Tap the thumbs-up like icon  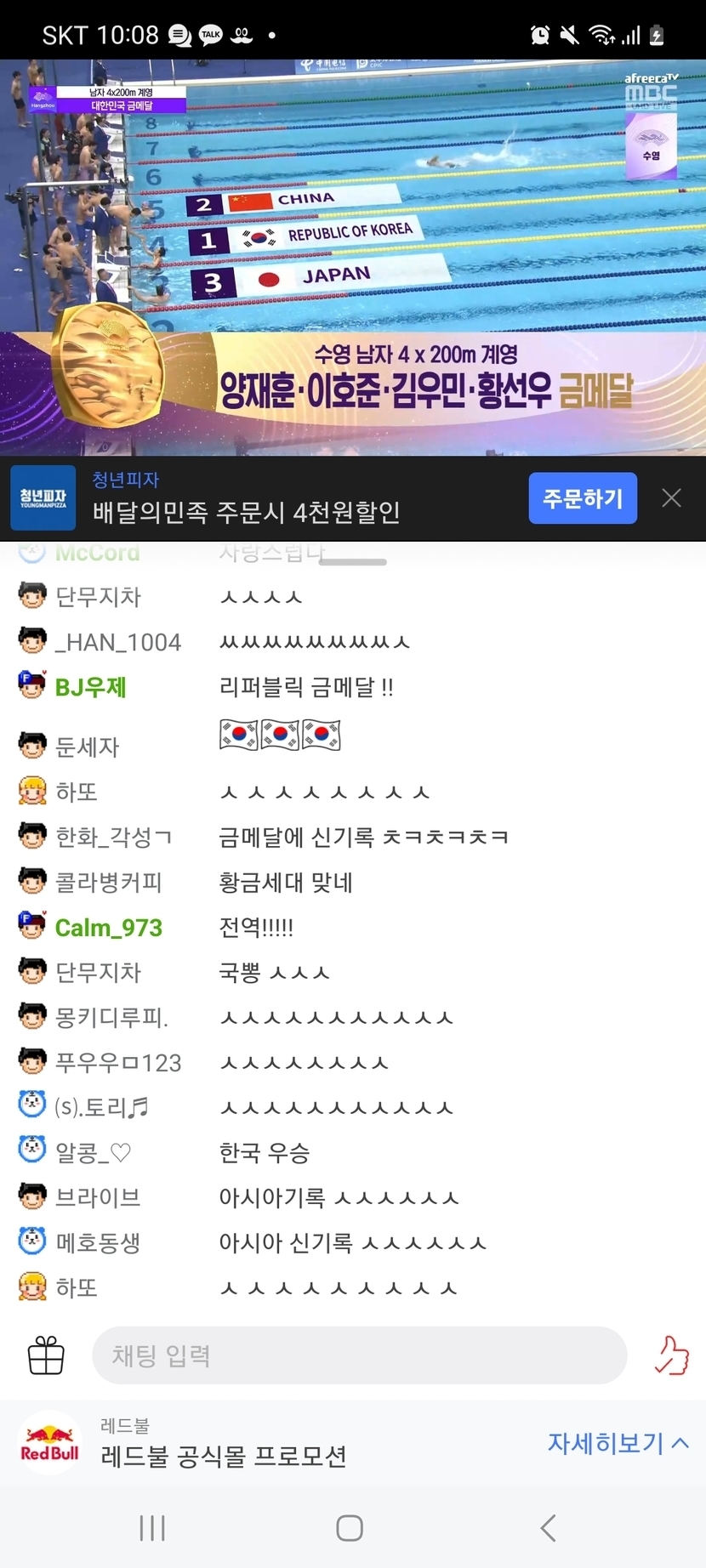[x=671, y=1355]
